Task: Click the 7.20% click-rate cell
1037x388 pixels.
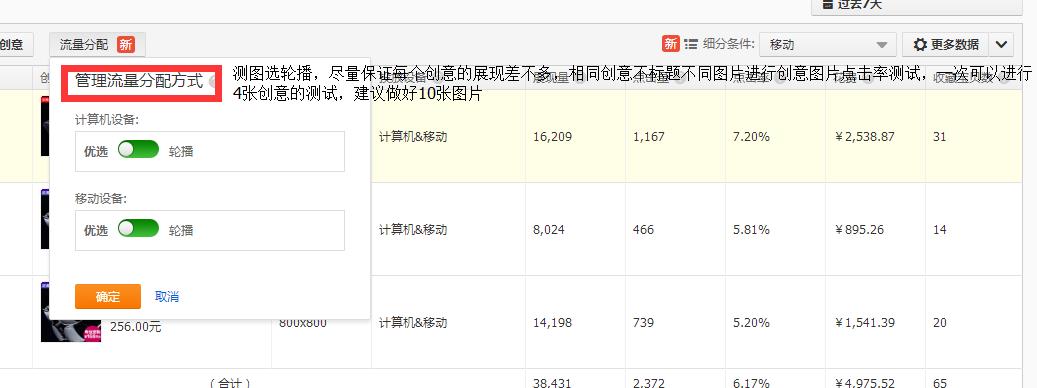Action: [x=751, y=137]
